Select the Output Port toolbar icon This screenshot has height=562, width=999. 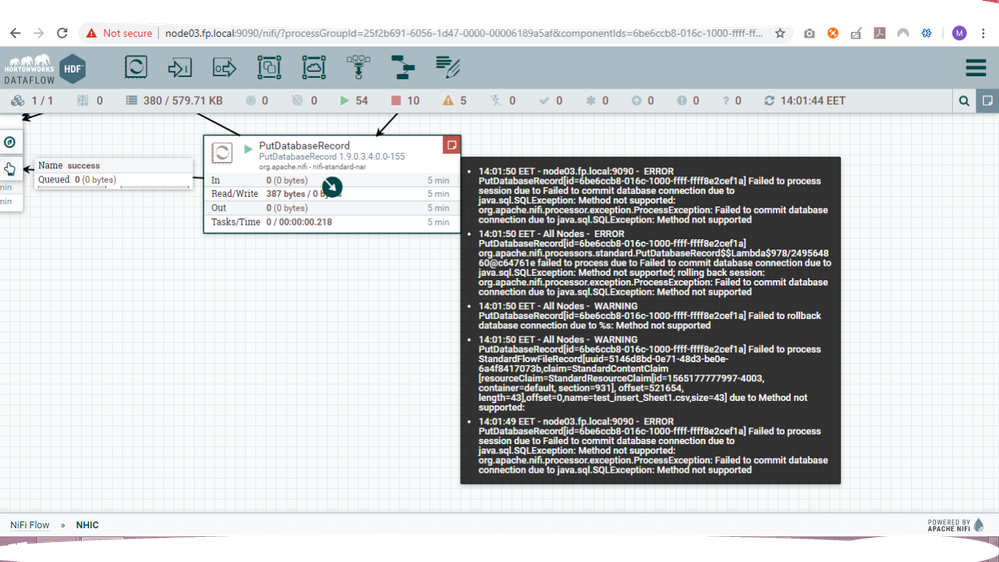click(x=224, y=67)
